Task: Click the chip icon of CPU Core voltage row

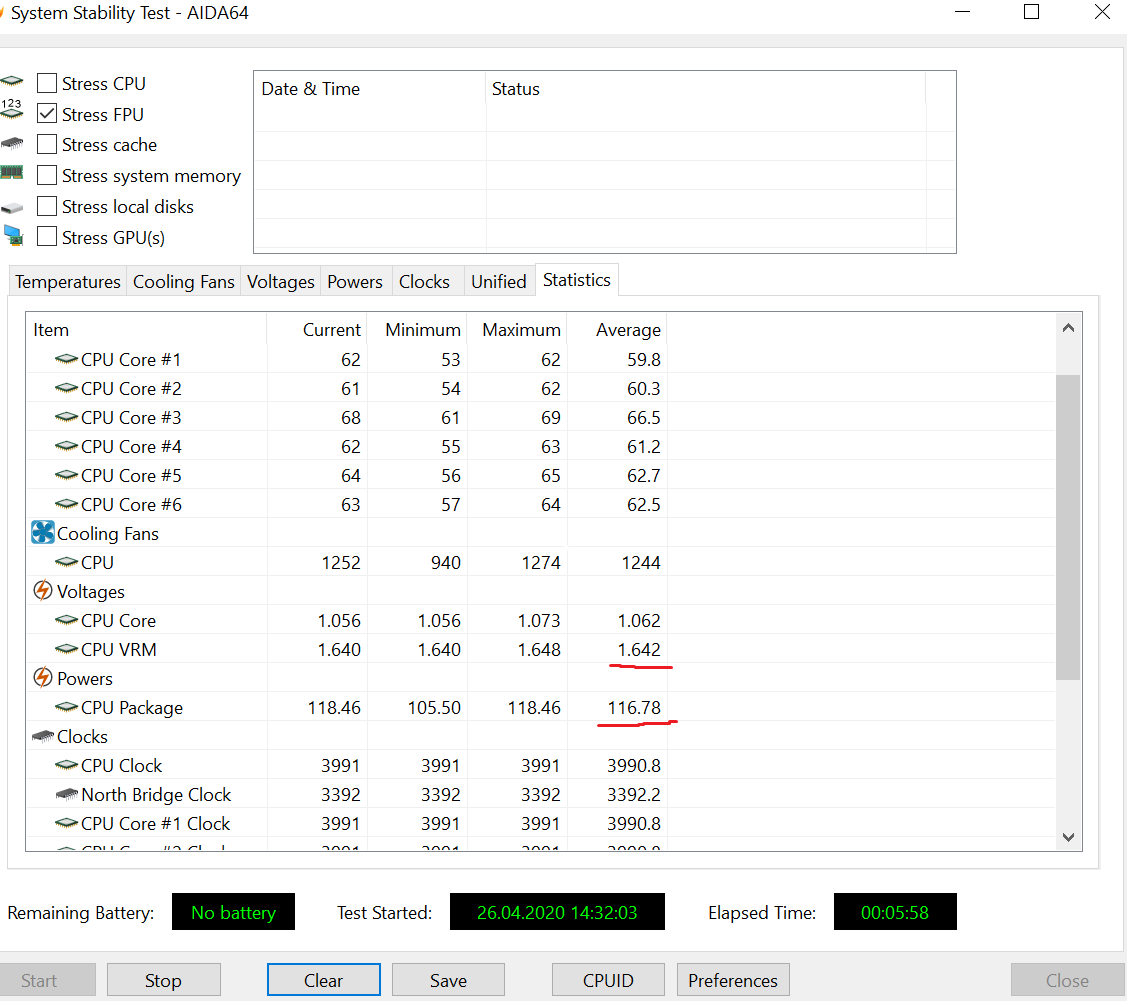Action: tap(66, 619)
